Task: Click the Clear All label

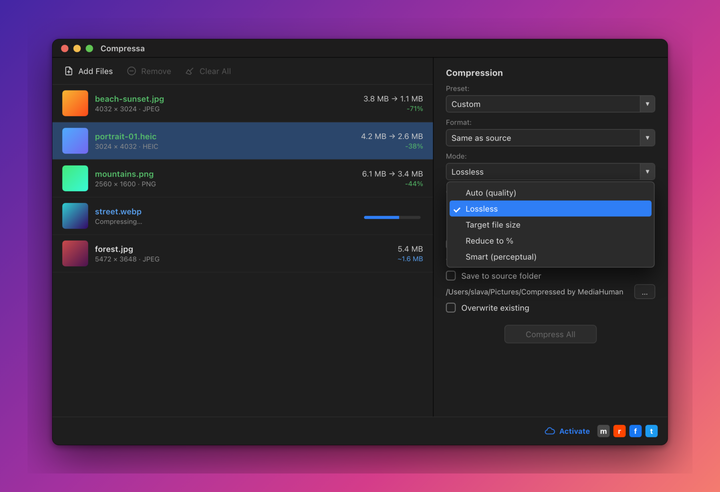Action: point(215,71)
